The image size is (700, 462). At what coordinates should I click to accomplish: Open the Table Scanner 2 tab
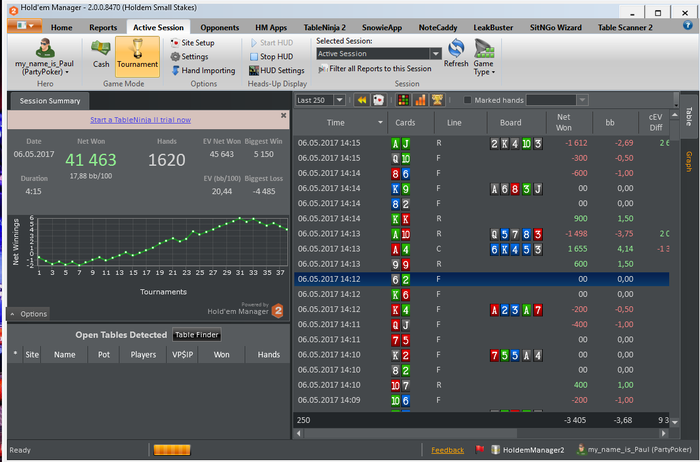point(625,27)
